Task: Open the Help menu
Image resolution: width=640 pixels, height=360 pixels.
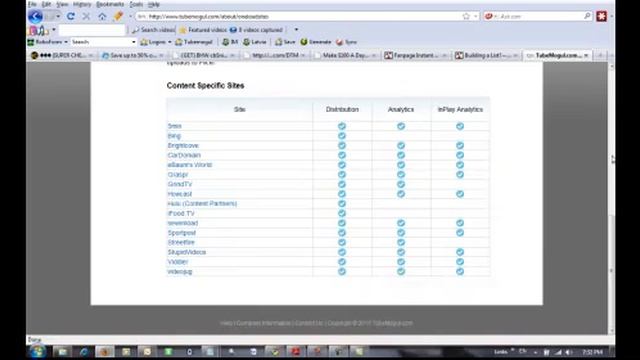Action: (153, 4)
